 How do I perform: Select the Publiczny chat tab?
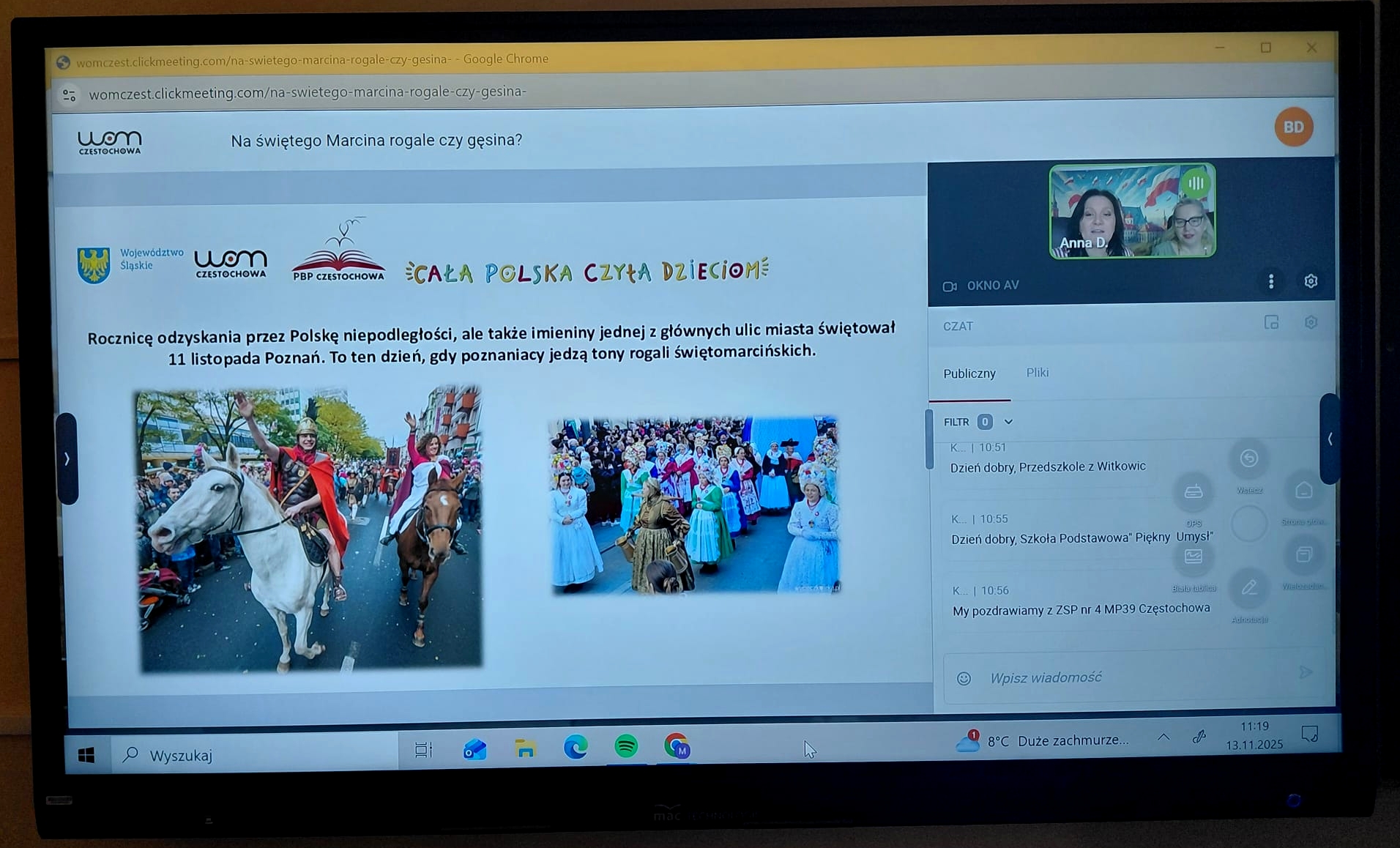pos(969,373)
